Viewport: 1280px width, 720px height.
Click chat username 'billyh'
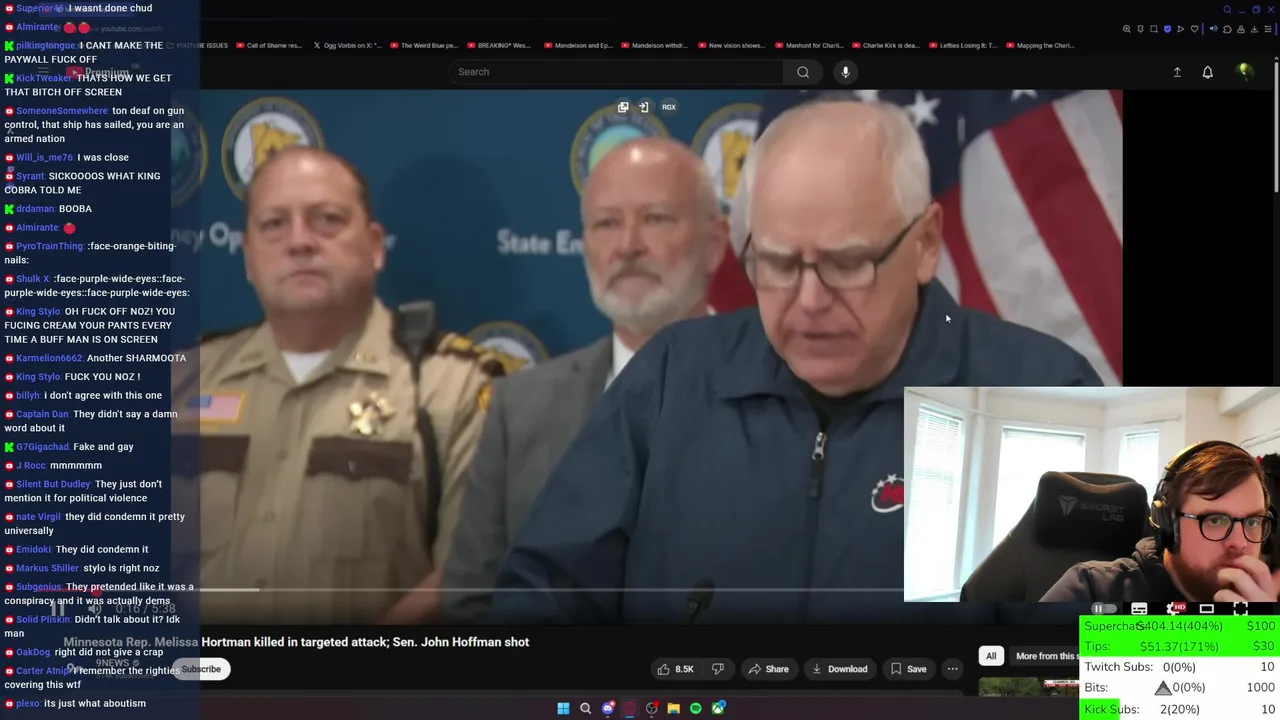[28, 395]
